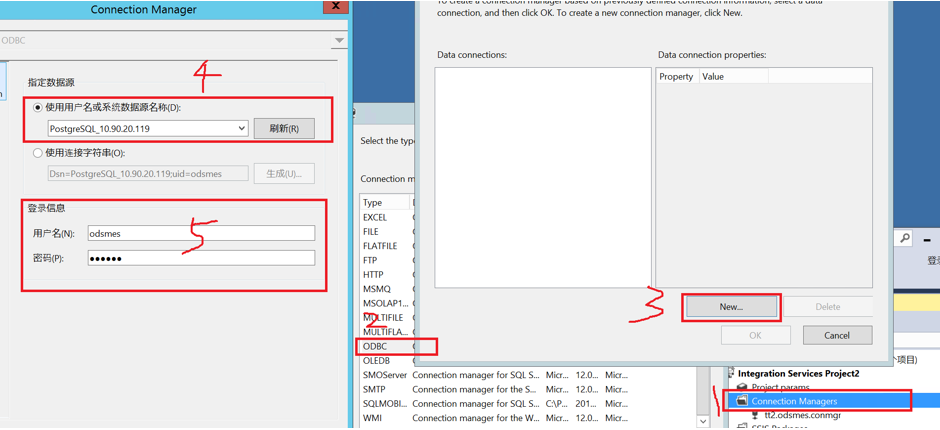Click the Type column header in connection list
The width and height of the screenshot is (940, 430).
(384, 203)
